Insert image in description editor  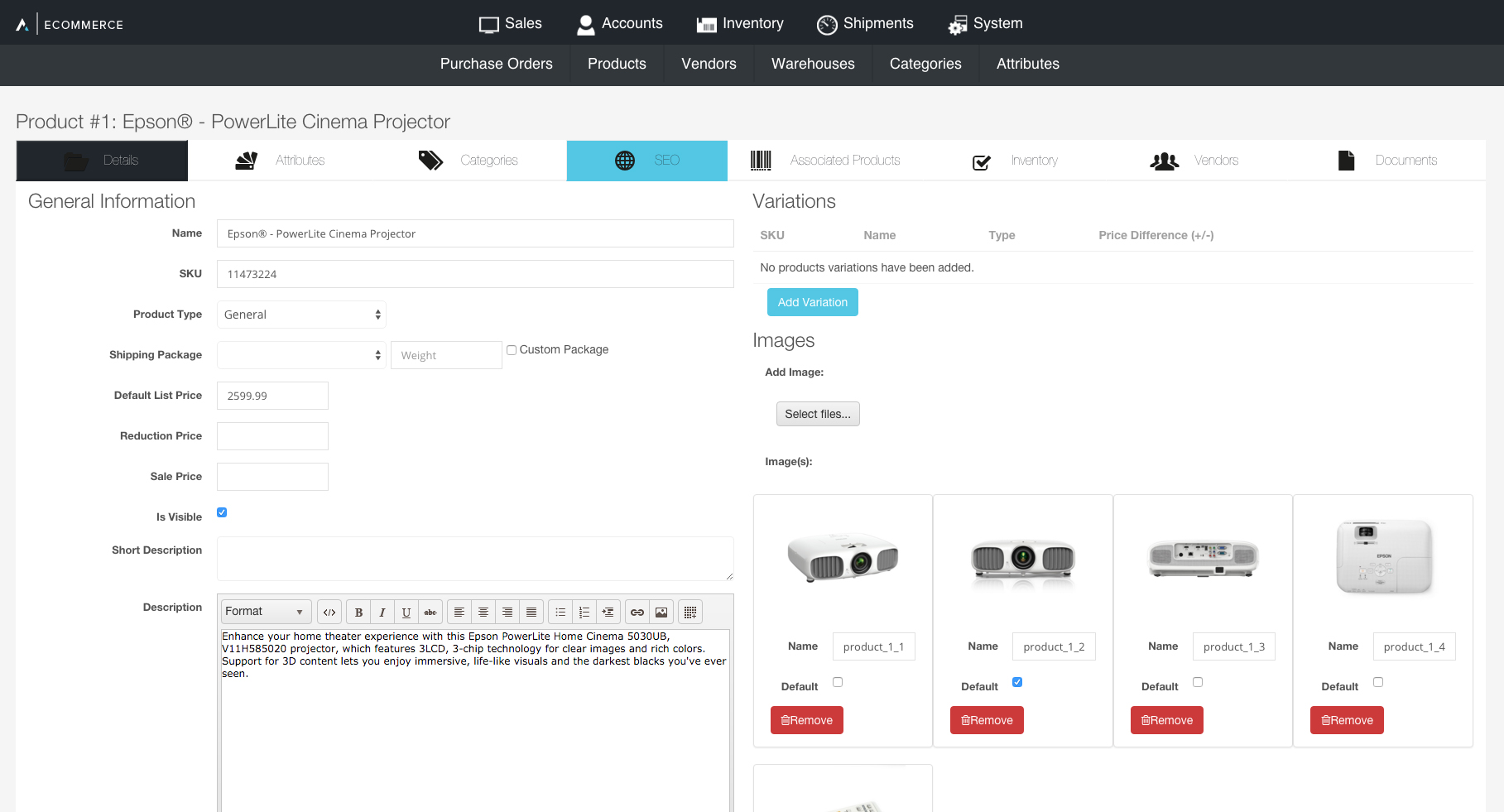coord(661,613)
